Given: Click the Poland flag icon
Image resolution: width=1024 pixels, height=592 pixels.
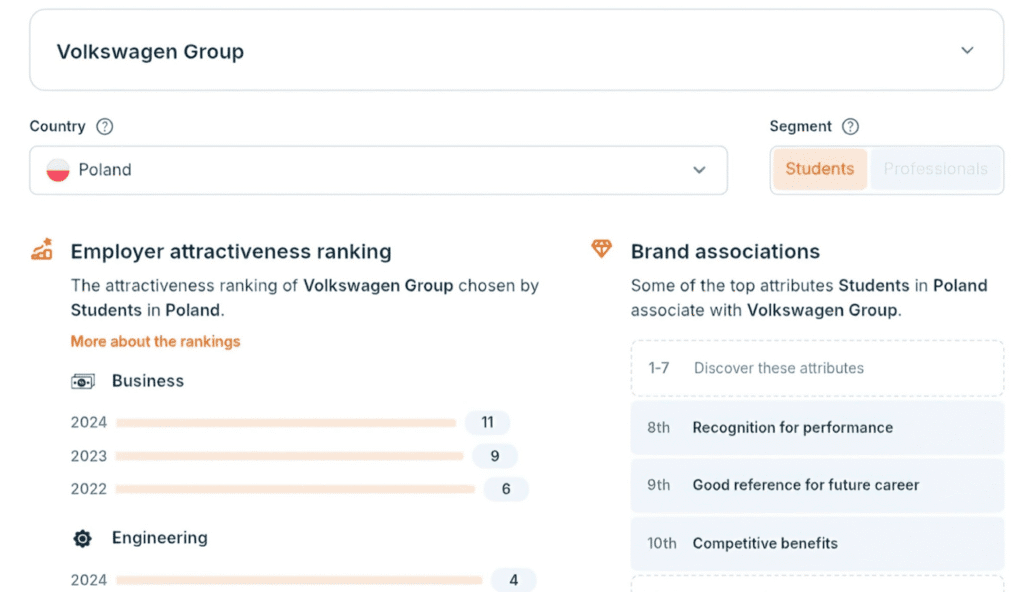Looking at the screenshot, I should click(58, 170).
